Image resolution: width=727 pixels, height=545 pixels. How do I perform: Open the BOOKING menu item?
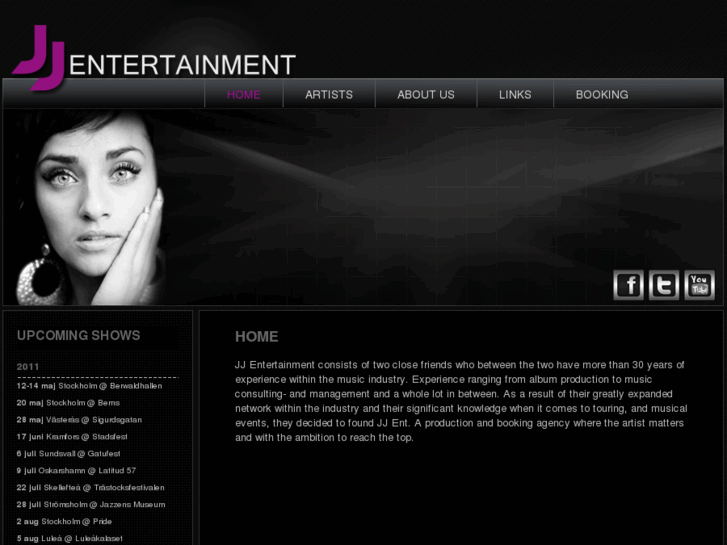pyautogui.click(x=602, y=94)
